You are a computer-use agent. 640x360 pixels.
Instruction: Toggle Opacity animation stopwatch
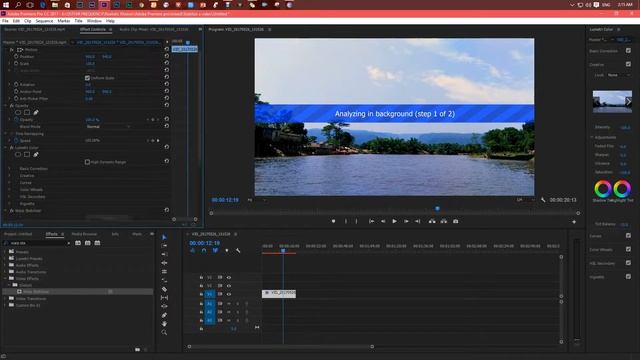point(16,120)
